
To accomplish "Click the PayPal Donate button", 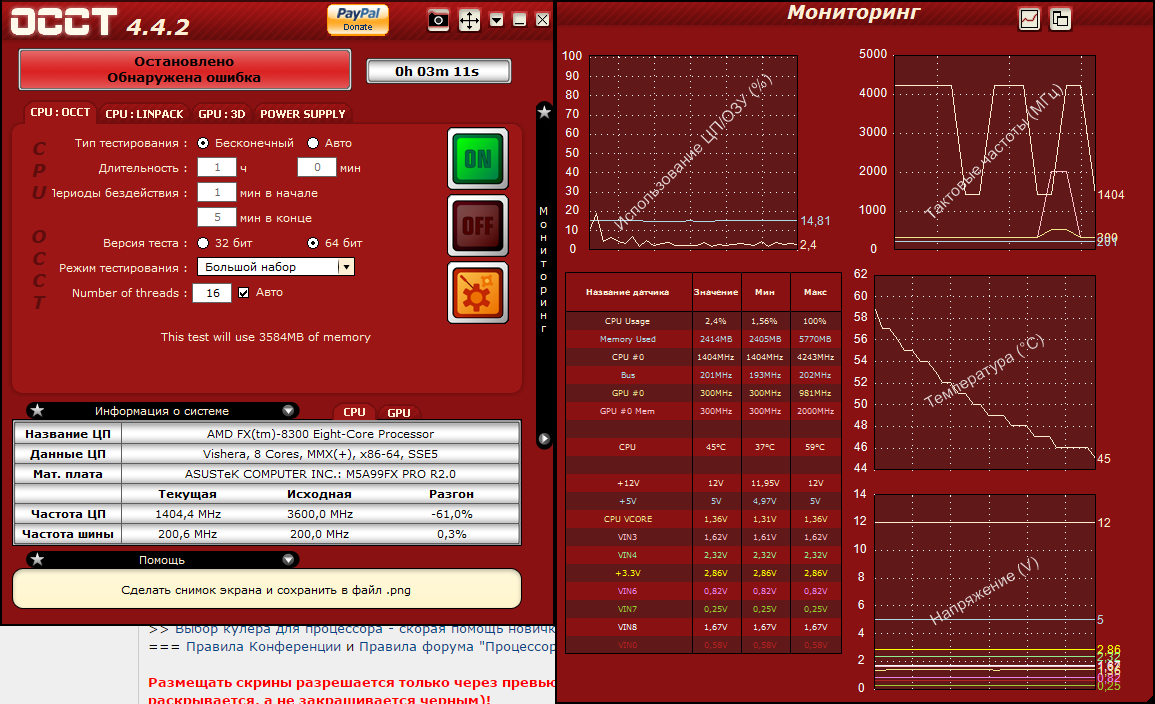I will (358, 19).
